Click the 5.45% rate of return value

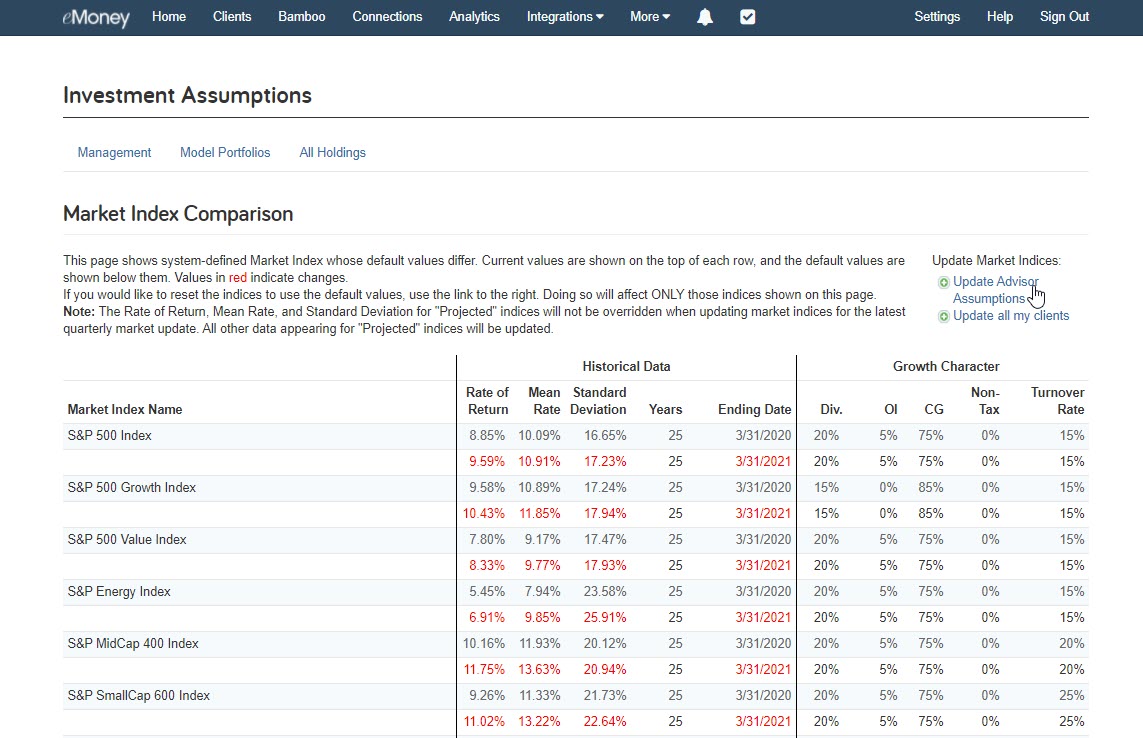click(x=487, y=591)
